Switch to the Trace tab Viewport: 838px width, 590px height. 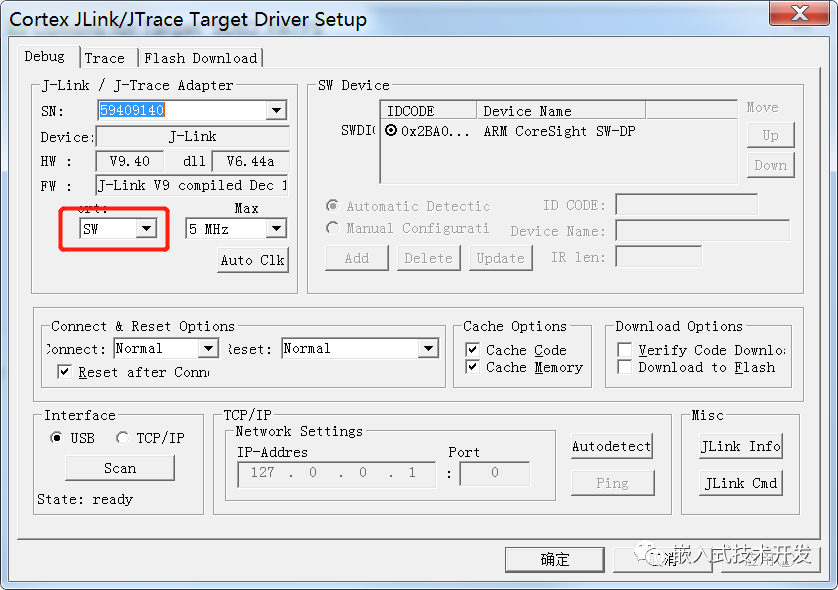[x=105, y=58]
